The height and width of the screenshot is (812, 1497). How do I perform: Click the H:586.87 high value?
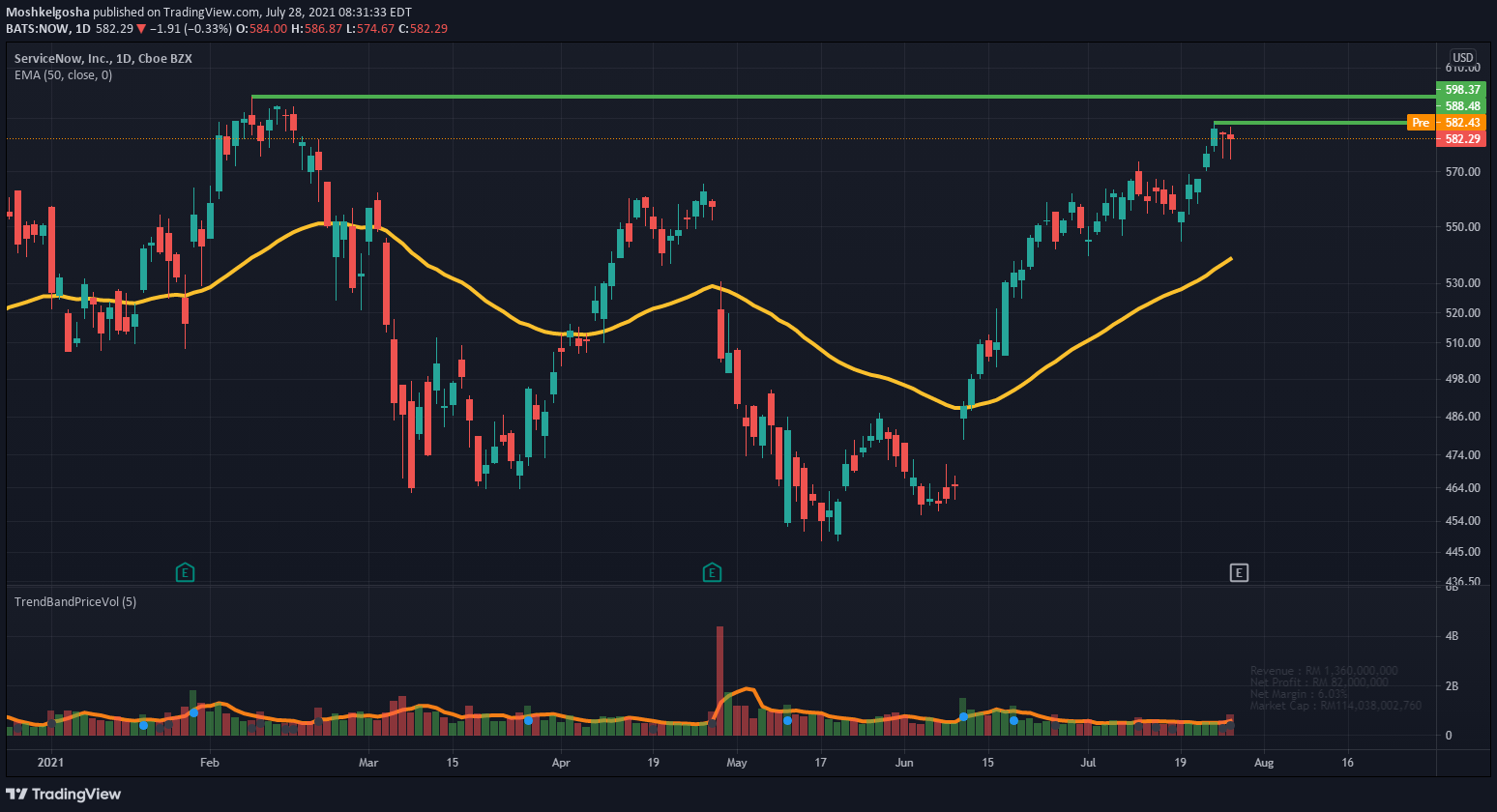[x=317, y=29]
